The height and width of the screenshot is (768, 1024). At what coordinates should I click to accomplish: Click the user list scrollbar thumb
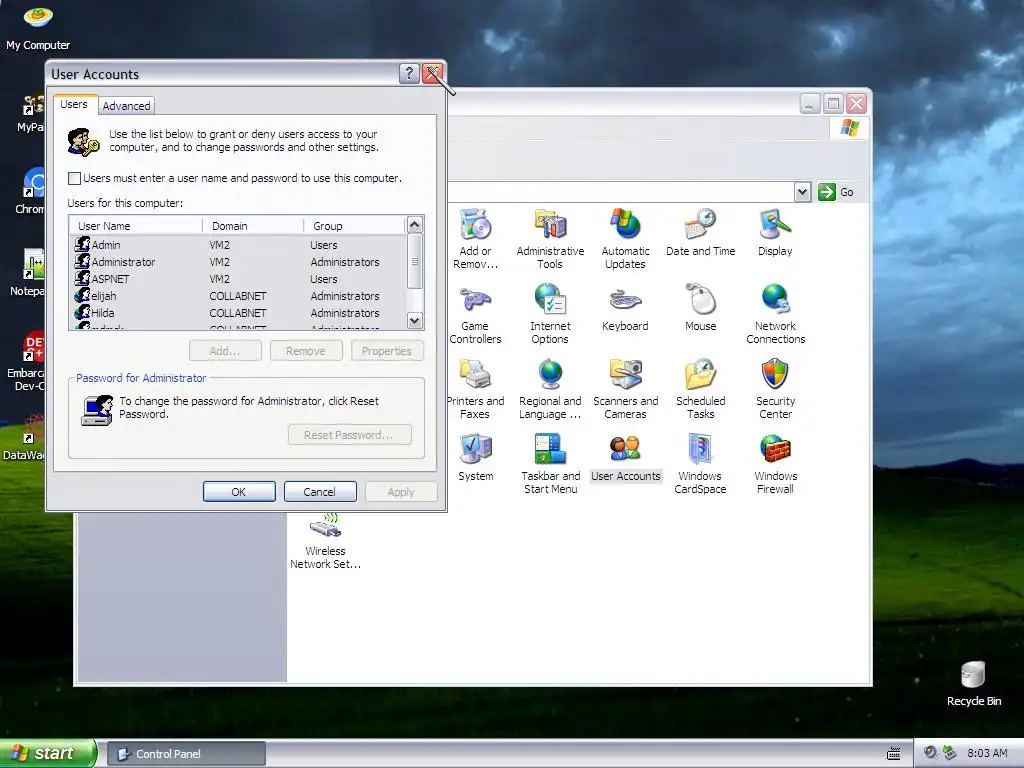point(415,261)
